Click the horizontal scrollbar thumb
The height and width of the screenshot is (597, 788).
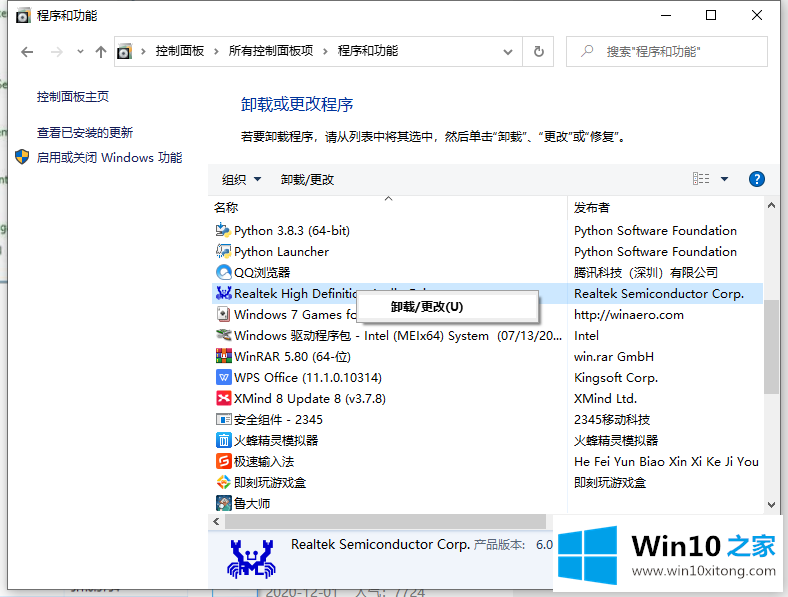tap(385, 522)
